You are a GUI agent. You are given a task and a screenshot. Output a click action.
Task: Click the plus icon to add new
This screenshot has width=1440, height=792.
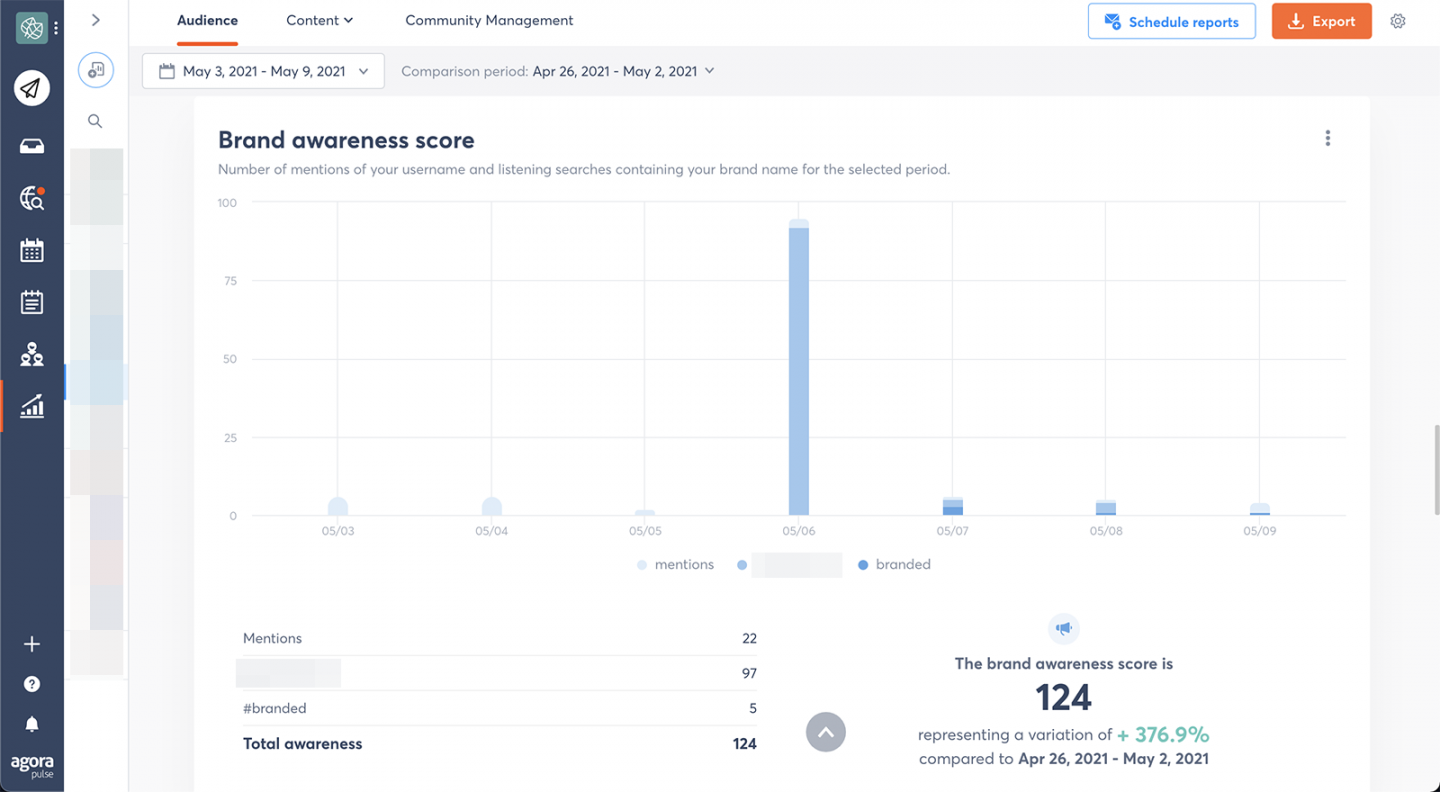click(32, 644)
